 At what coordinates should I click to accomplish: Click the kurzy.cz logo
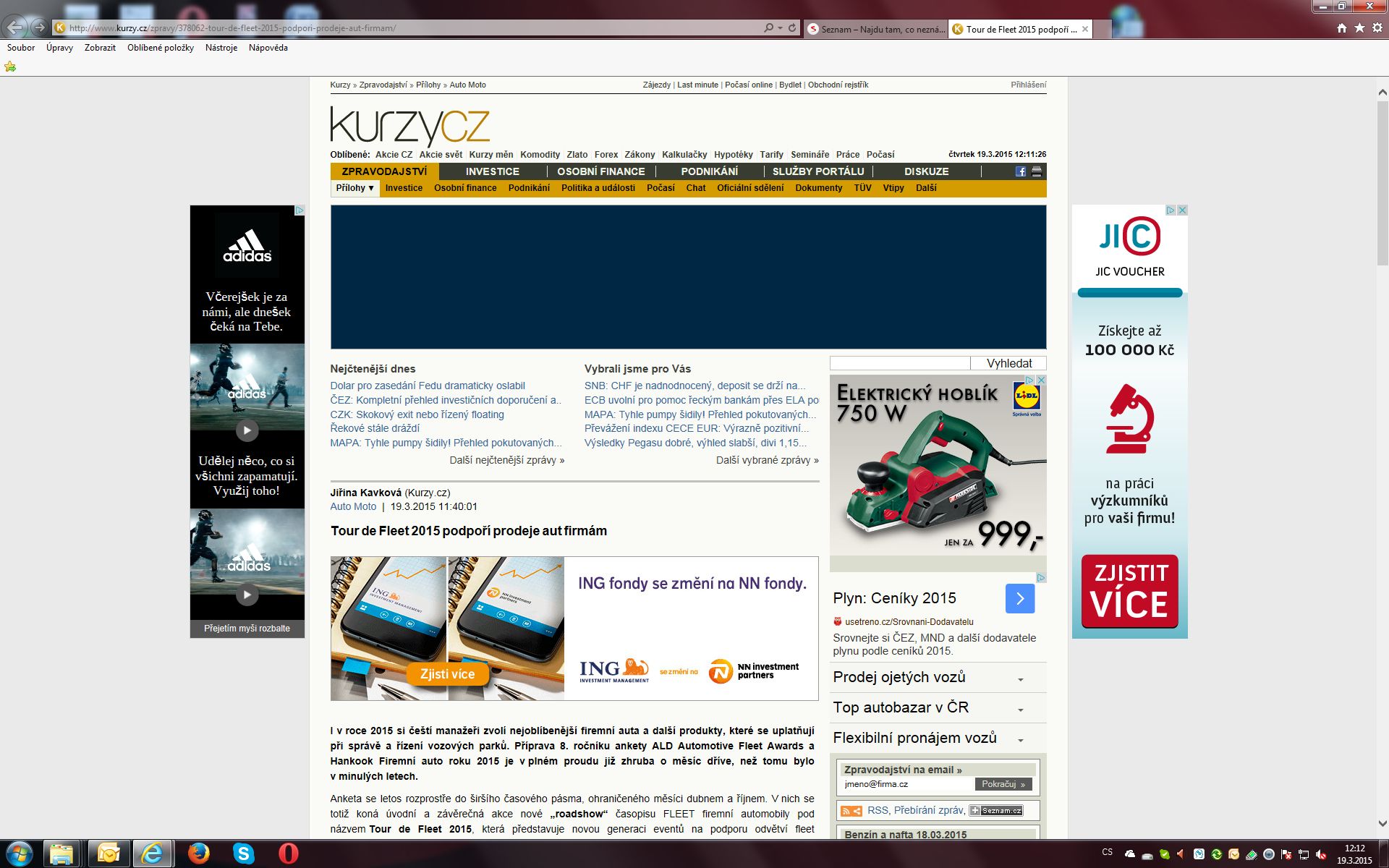(x=409, y=127)
